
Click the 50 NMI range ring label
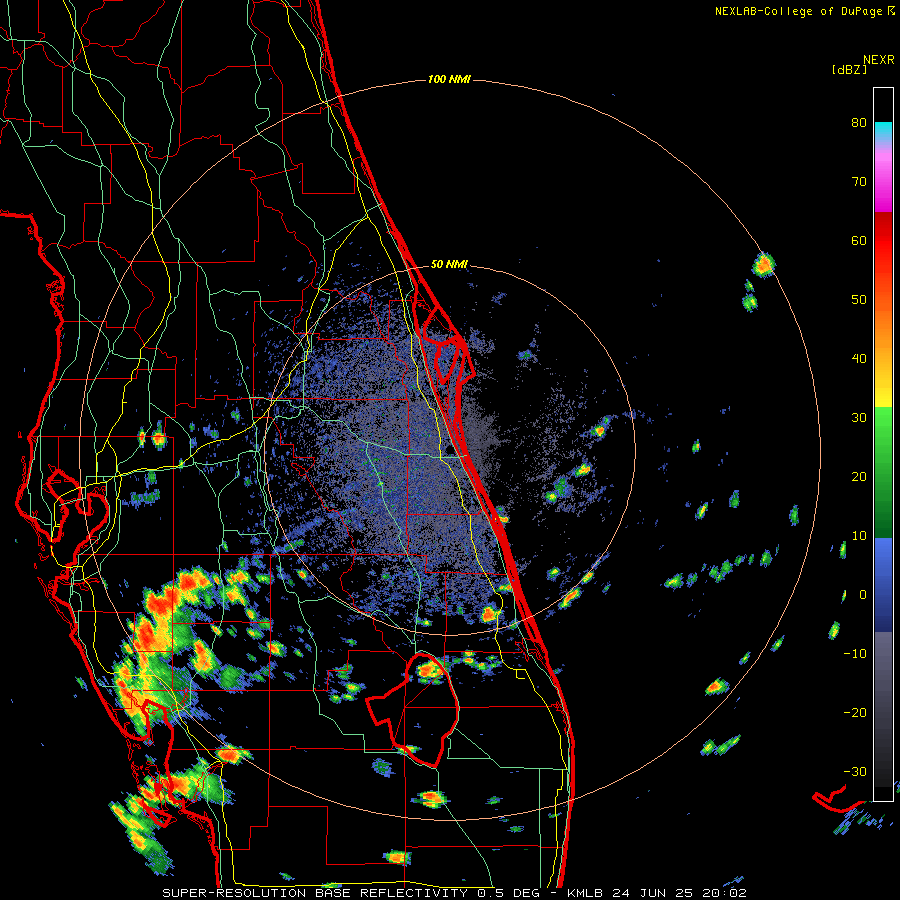(449, 265)
